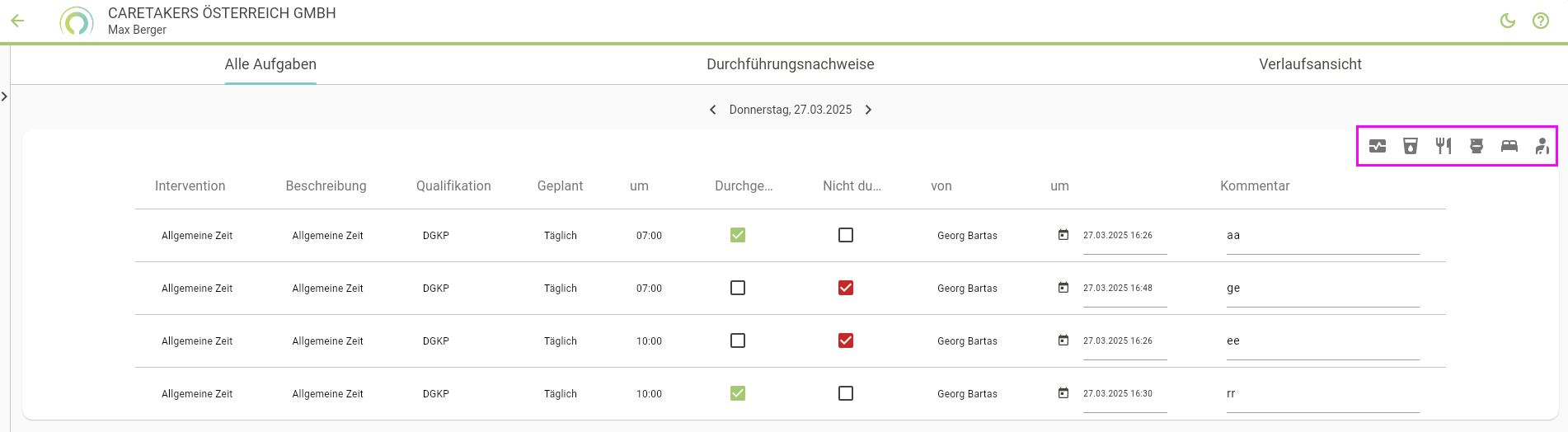The width and height of the screenshot is (1568, 432).
Task: Click the person care icon
Action: coord(1542,146)
